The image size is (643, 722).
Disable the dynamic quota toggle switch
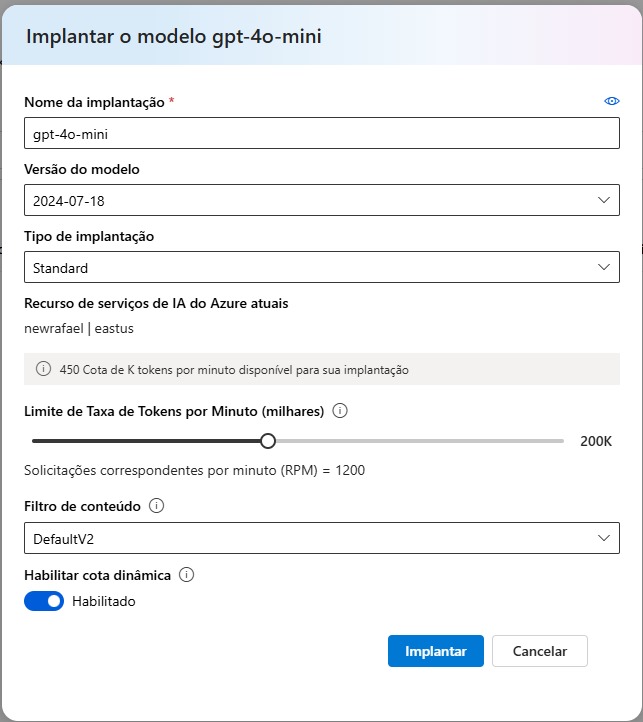(x=44, y=601)
